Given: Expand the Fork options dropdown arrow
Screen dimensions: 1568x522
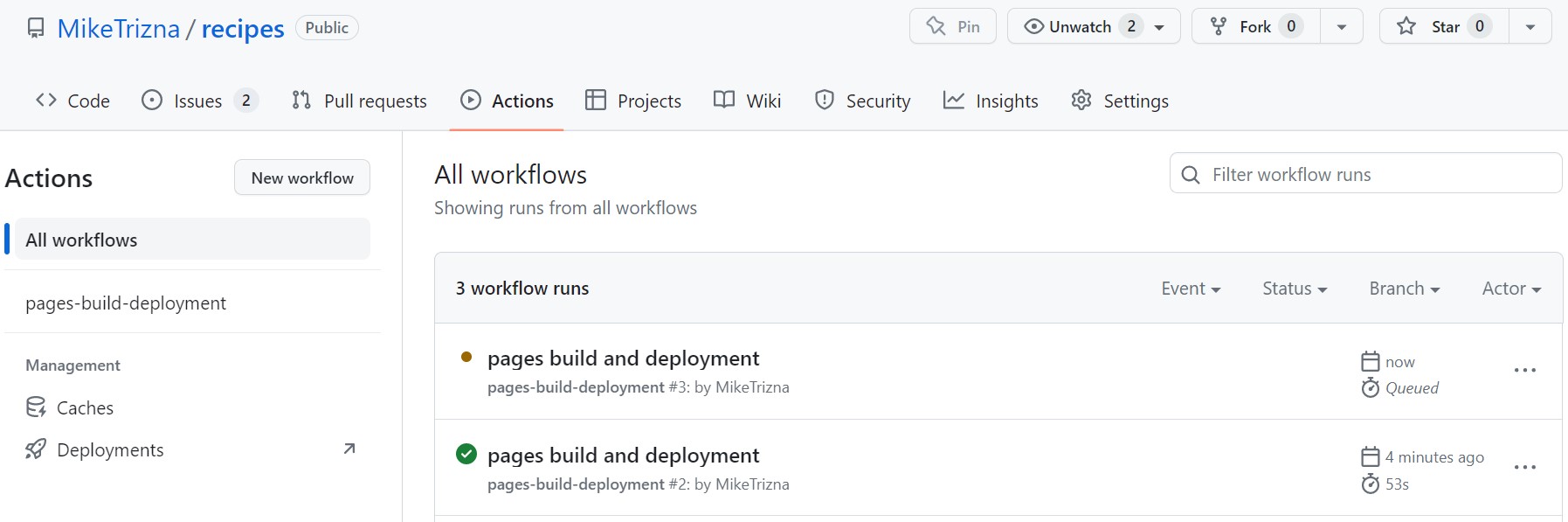Looking at the screenshot, I should 1342,26.
